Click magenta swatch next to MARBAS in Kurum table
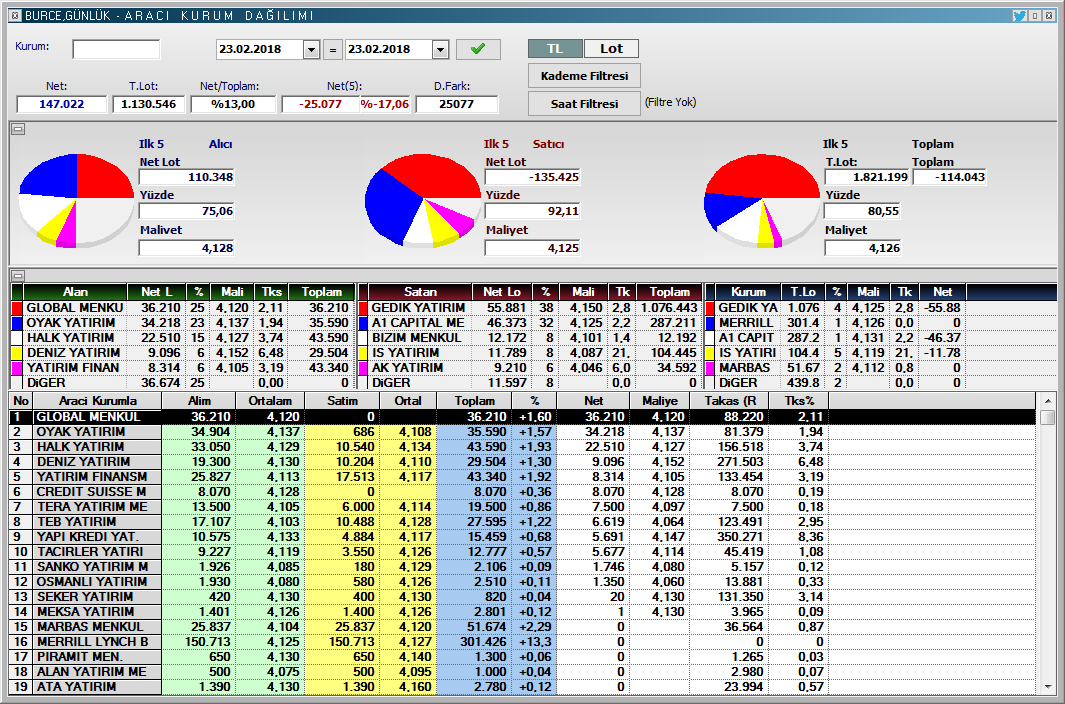Screen dimensions: 1065x704 click(710, 368)
